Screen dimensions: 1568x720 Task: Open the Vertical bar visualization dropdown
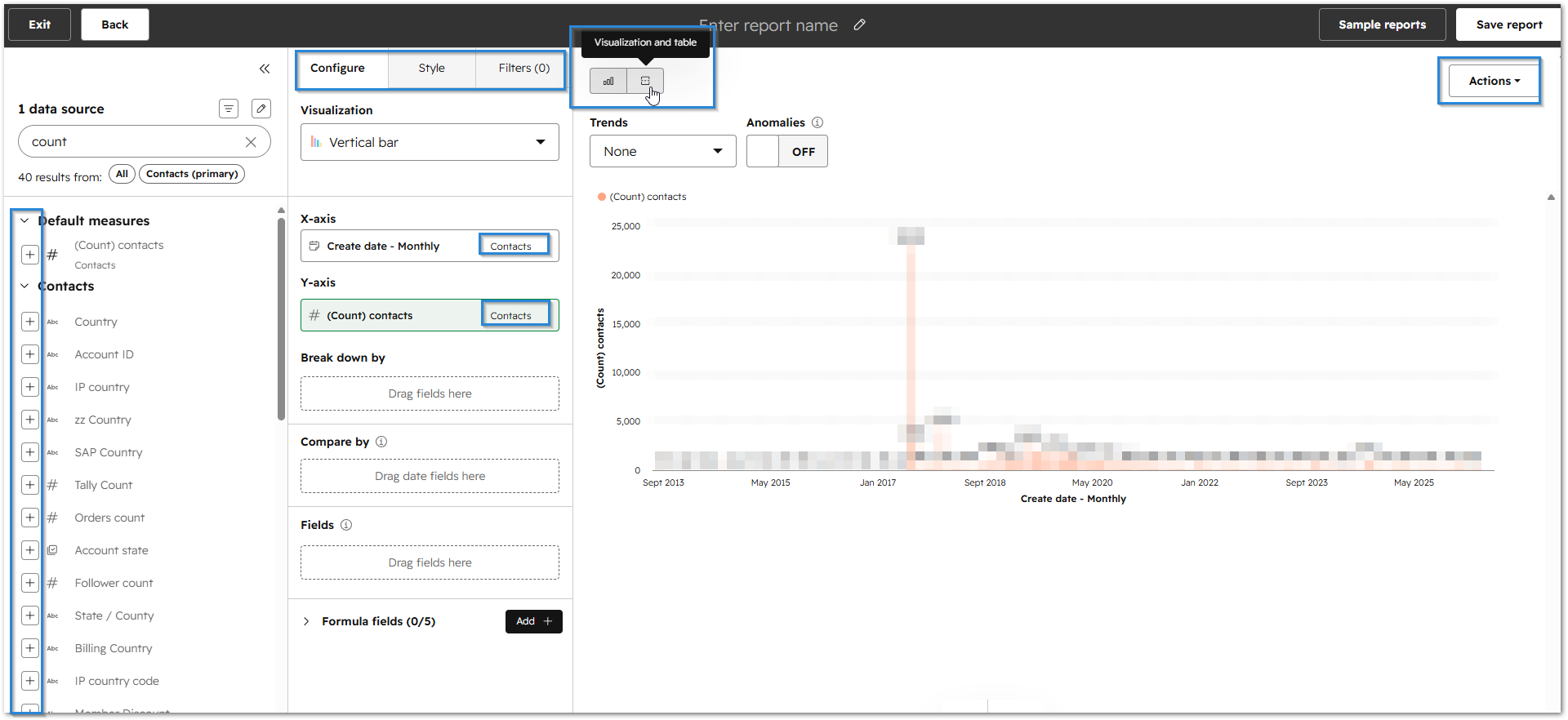click(x=430, y=142)
